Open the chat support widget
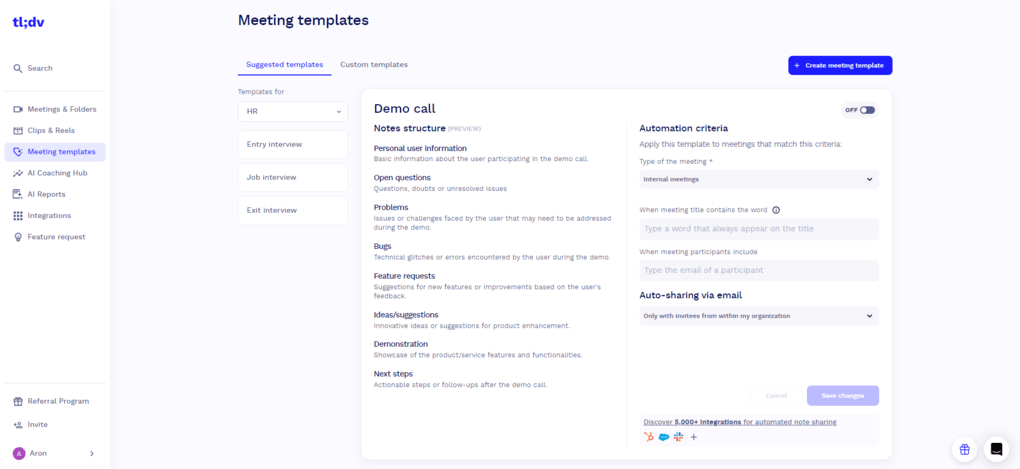1020x469 pixels. tap(996, 449)
